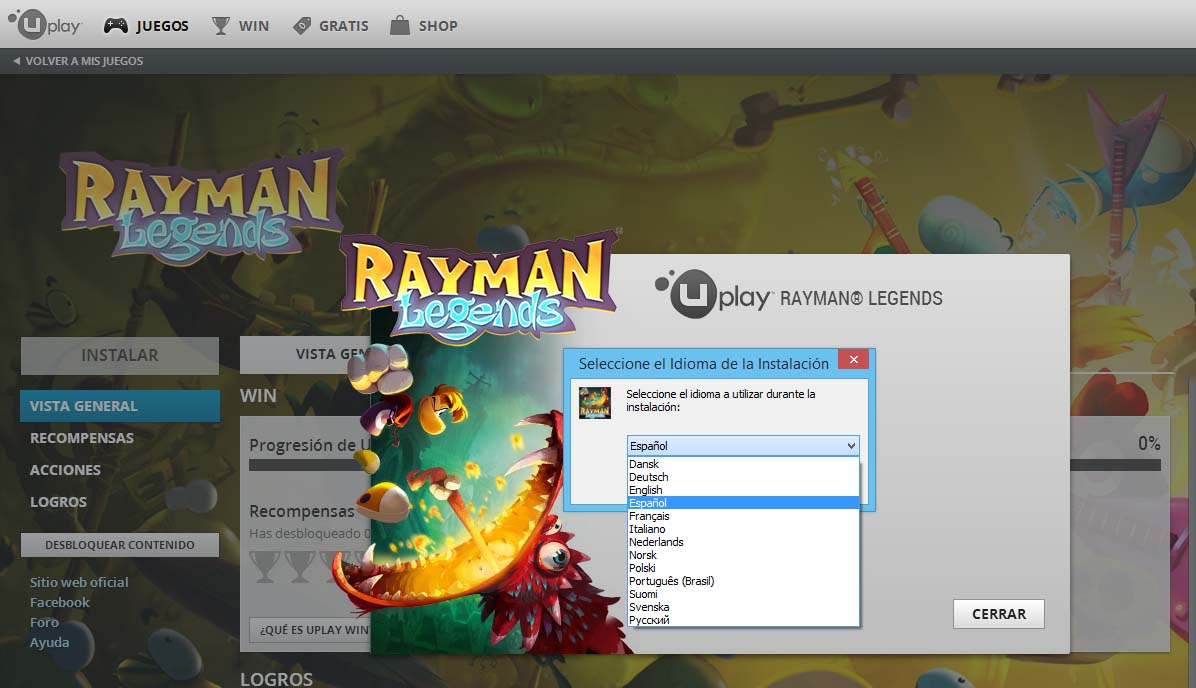Choose Deutsch from language list

[743, 477]
